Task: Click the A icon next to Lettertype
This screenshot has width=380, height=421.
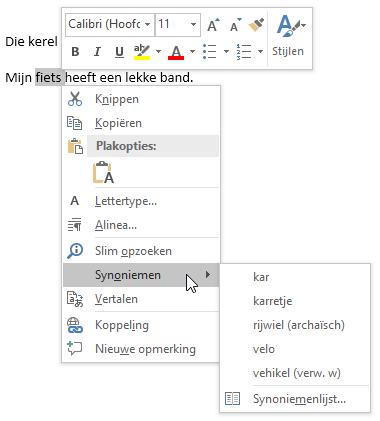Action: pyautogui.click(x=75, y=201)
